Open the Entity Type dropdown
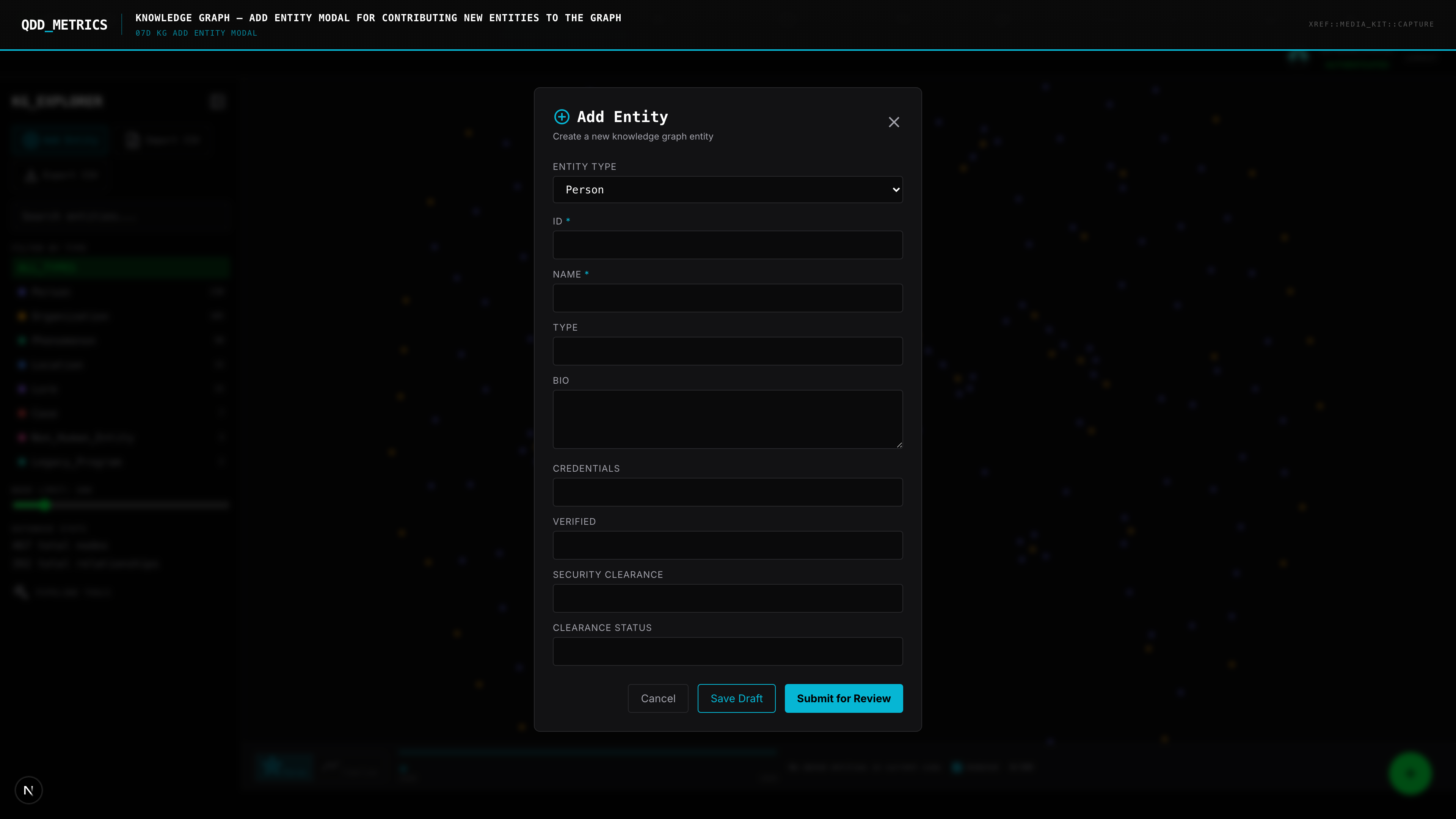Screen dimensions: 1456x819 pos(727,190)
